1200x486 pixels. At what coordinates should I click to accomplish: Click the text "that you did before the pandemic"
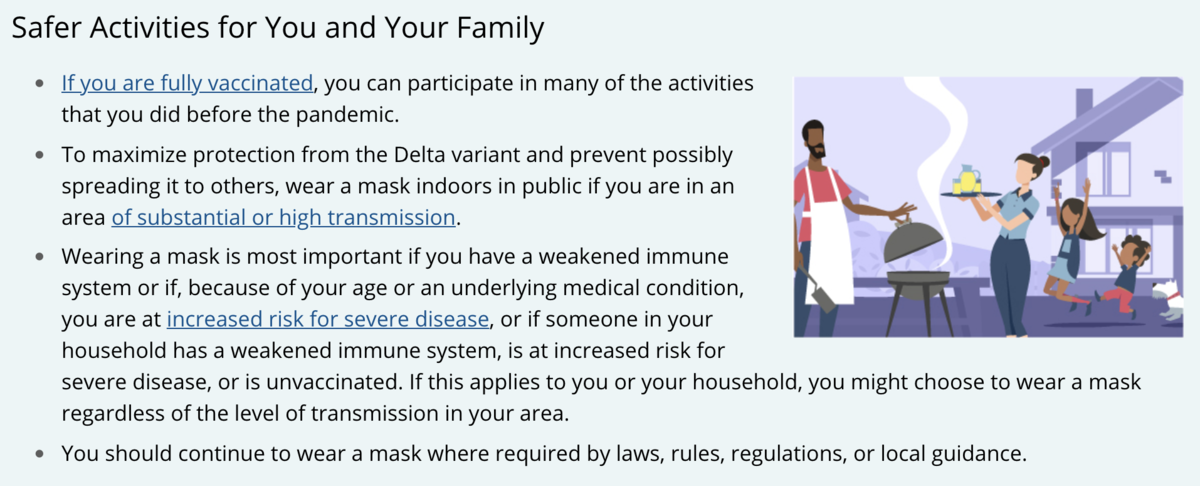230,114
